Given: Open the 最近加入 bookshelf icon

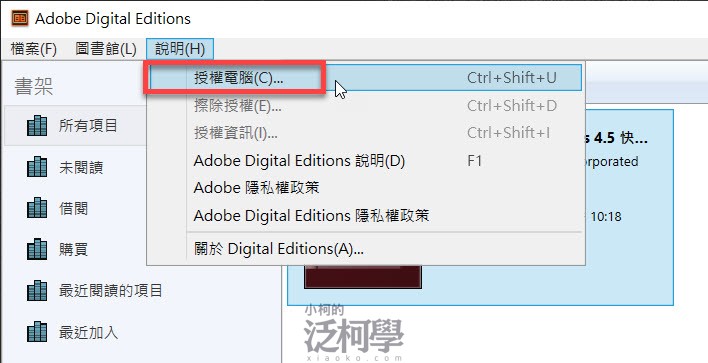Looking at the screenshot, I should (x=37, y=332).
